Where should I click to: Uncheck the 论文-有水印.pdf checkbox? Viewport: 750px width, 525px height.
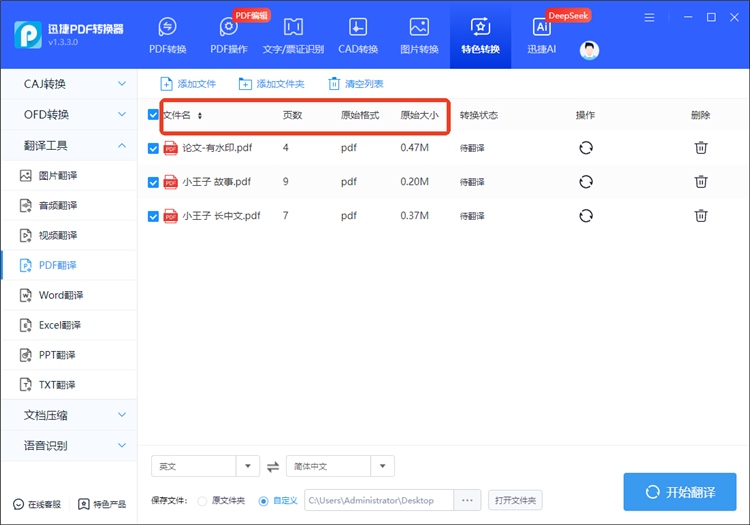point(153,148)
